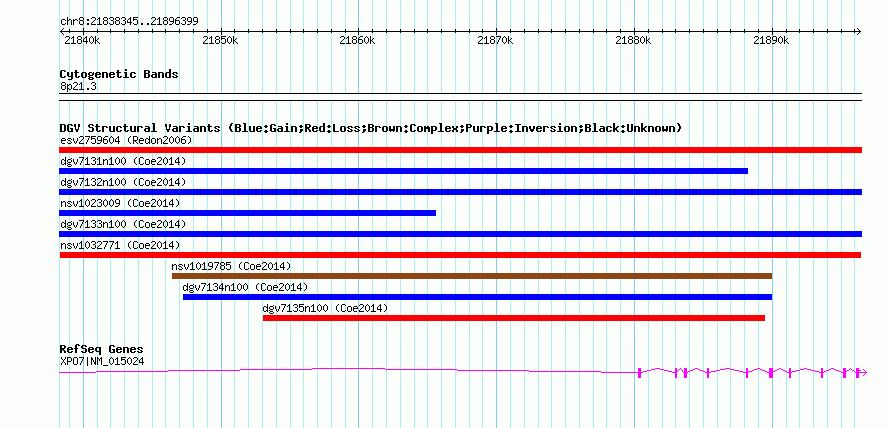Open the dgv7133n100 (Coe2014) label
The height and width of the screenshot is (428, 890).
(123, 224)
